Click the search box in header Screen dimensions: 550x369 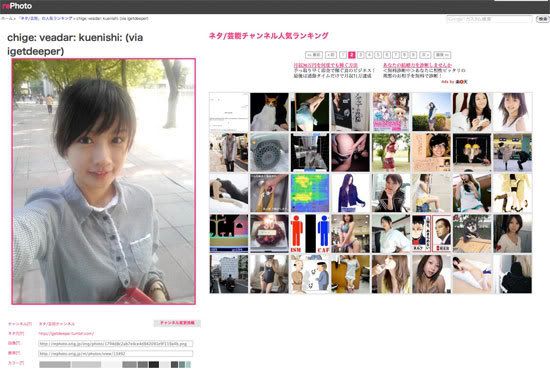(x=489, y=19)
